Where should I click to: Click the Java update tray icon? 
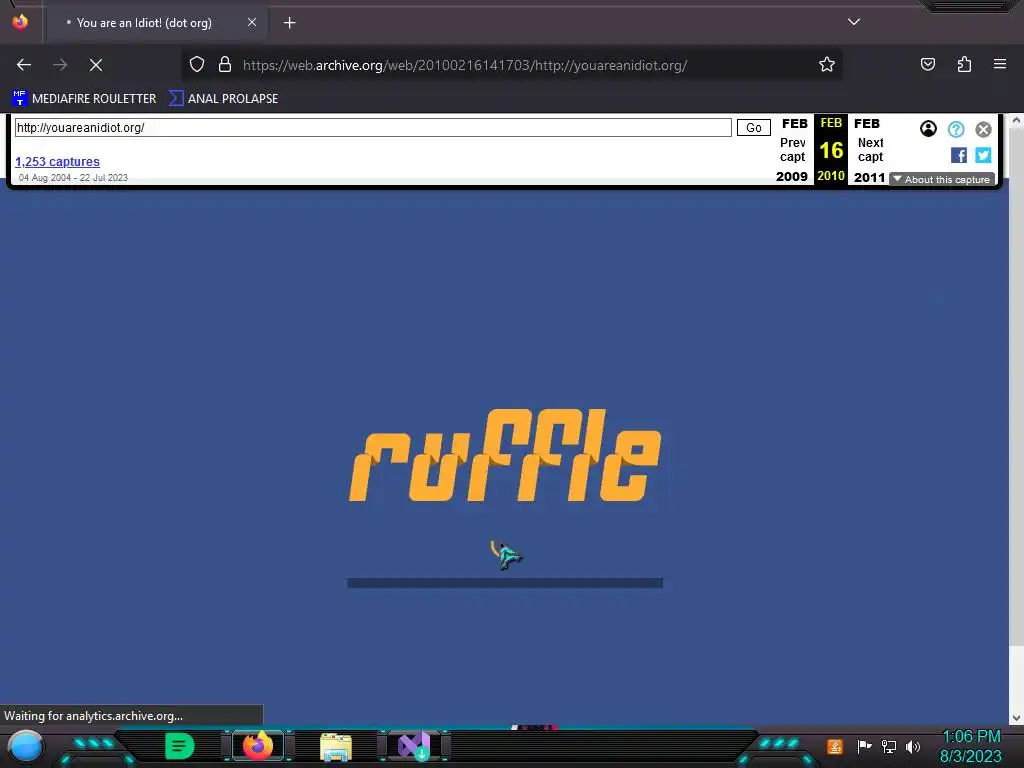835,746
